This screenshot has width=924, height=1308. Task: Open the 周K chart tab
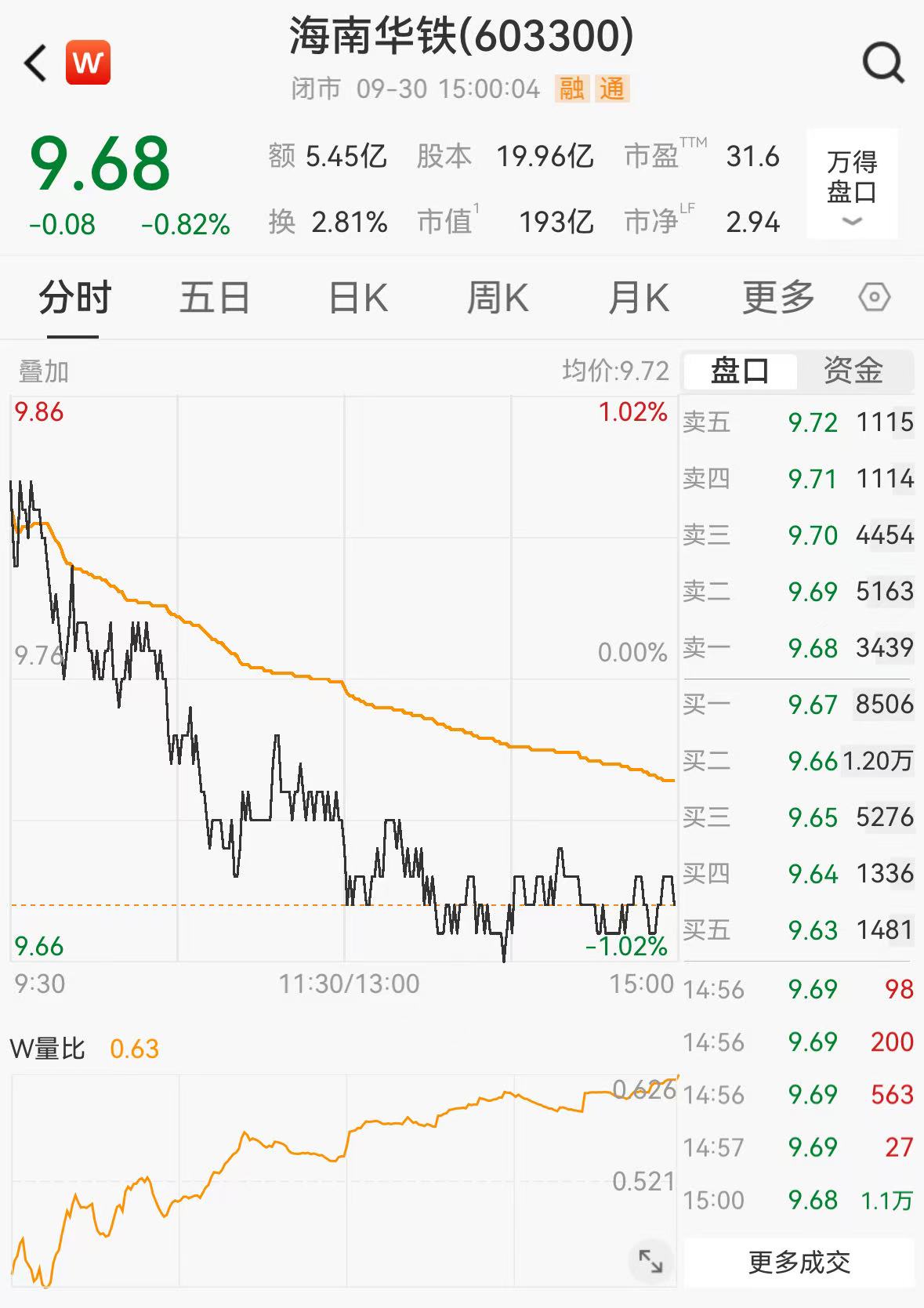498,298
